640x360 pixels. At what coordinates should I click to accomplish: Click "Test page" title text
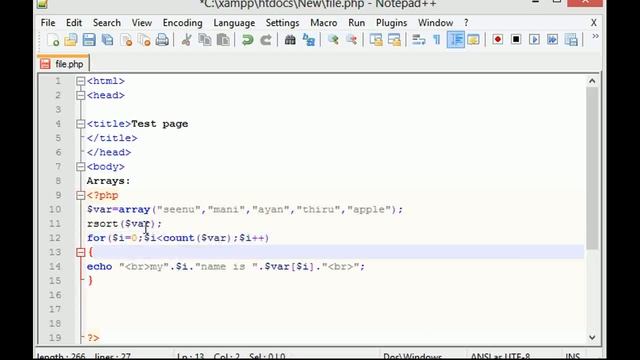tap(160, 124)
